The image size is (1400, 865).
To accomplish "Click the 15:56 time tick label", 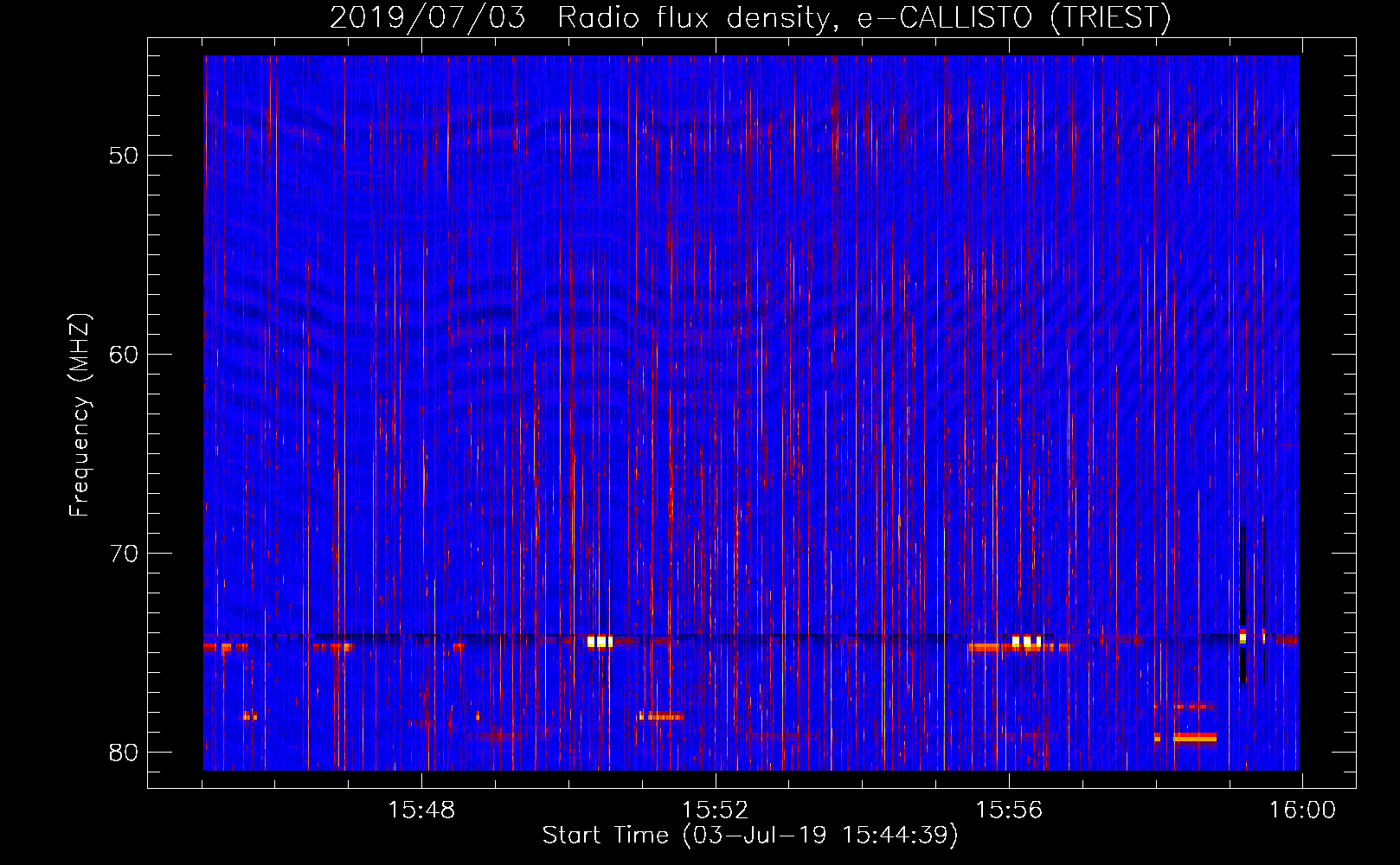I will [1009, 811].
